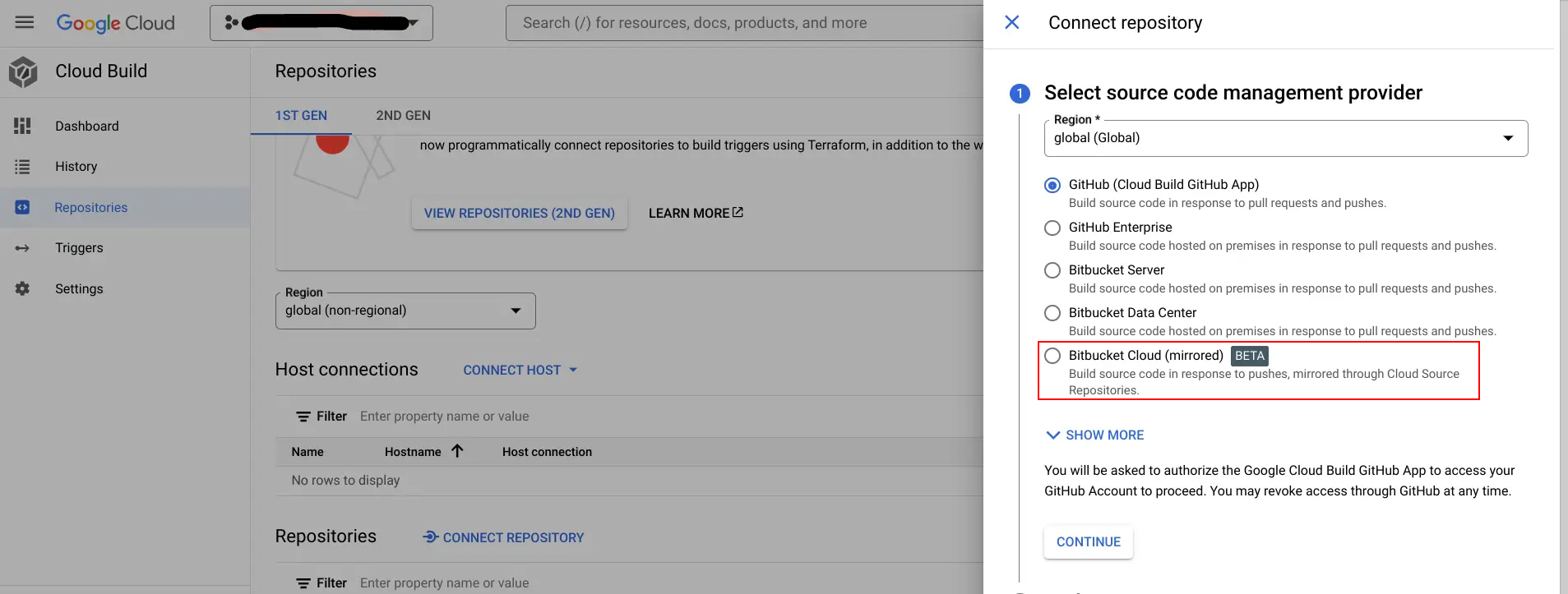
Task: Select Bitbucket Cloud (mirrored) radio button
Action: point(1052,356)
